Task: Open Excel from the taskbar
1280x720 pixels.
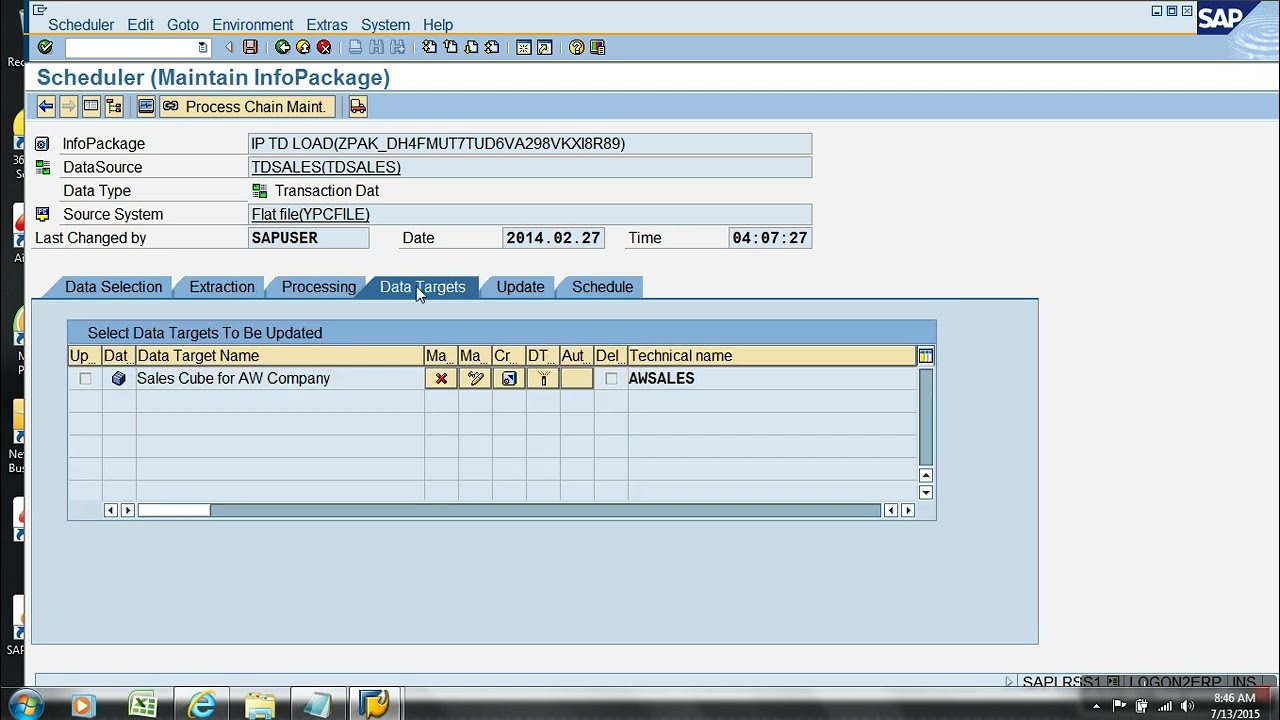Action: 143,705
